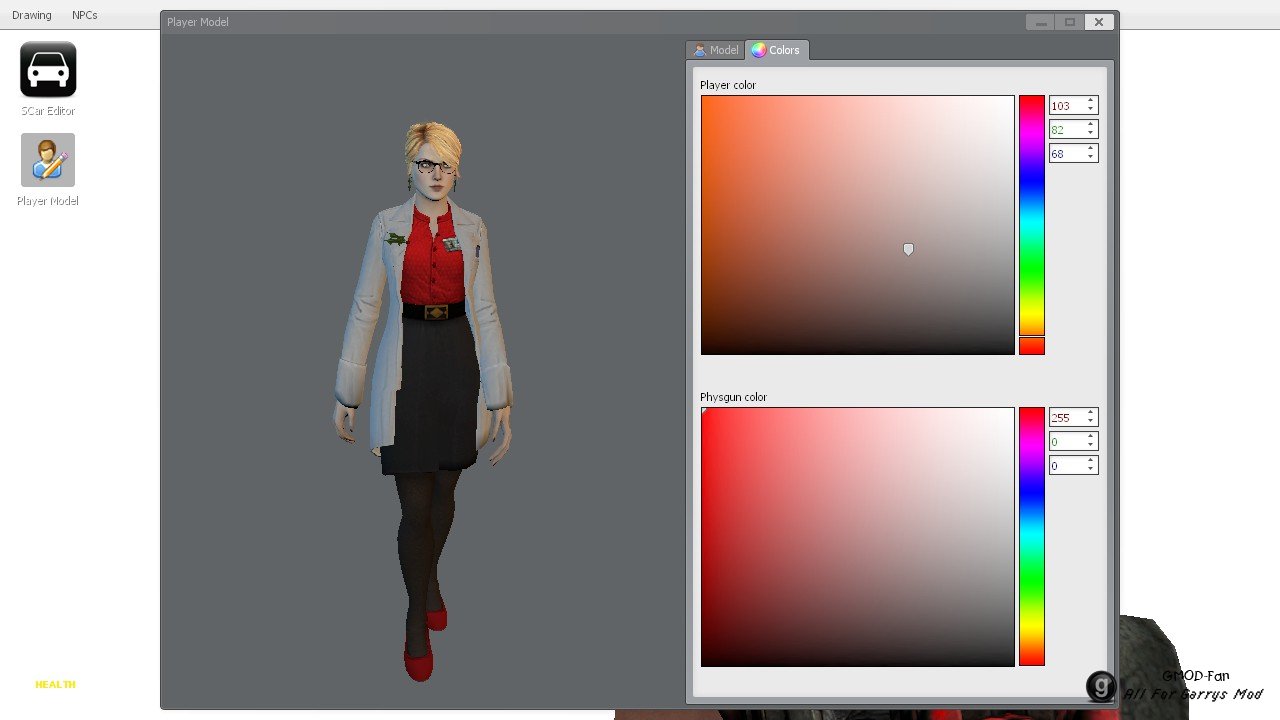Increase Player color red value

(1091, 101)
